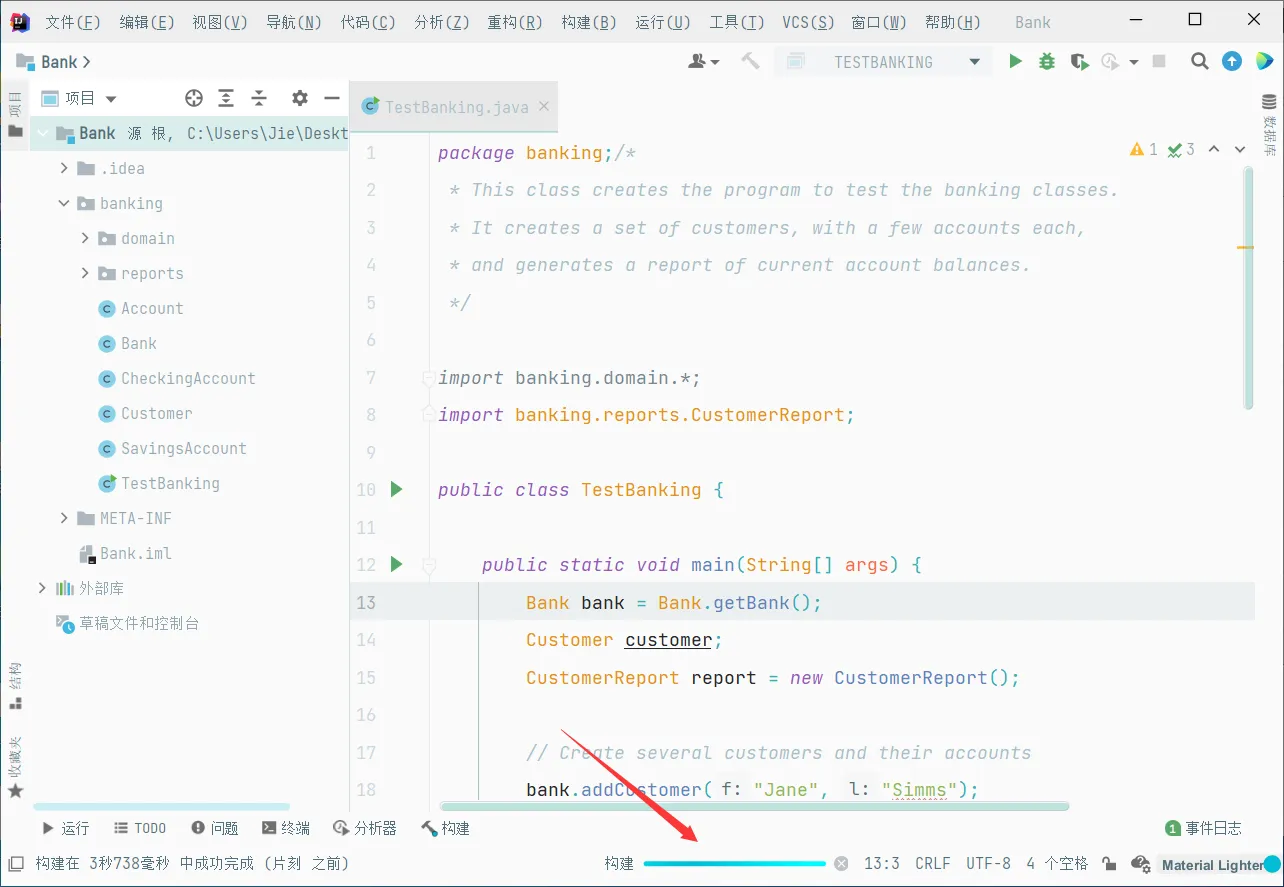
Task: Click the app icon next to JetBrains account (far right toolbar)
Action: pyautogui.click(x=1264, y=62)
